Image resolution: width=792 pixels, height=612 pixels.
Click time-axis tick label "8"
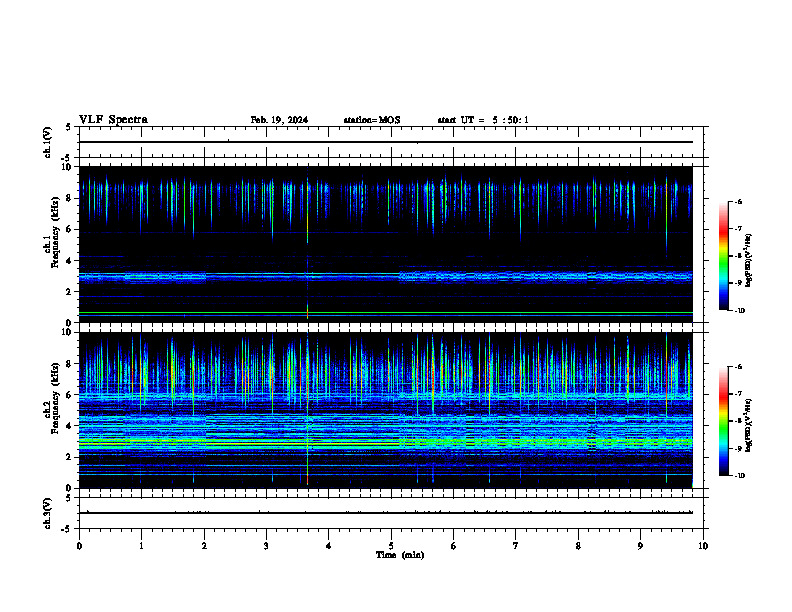(578, 546)
